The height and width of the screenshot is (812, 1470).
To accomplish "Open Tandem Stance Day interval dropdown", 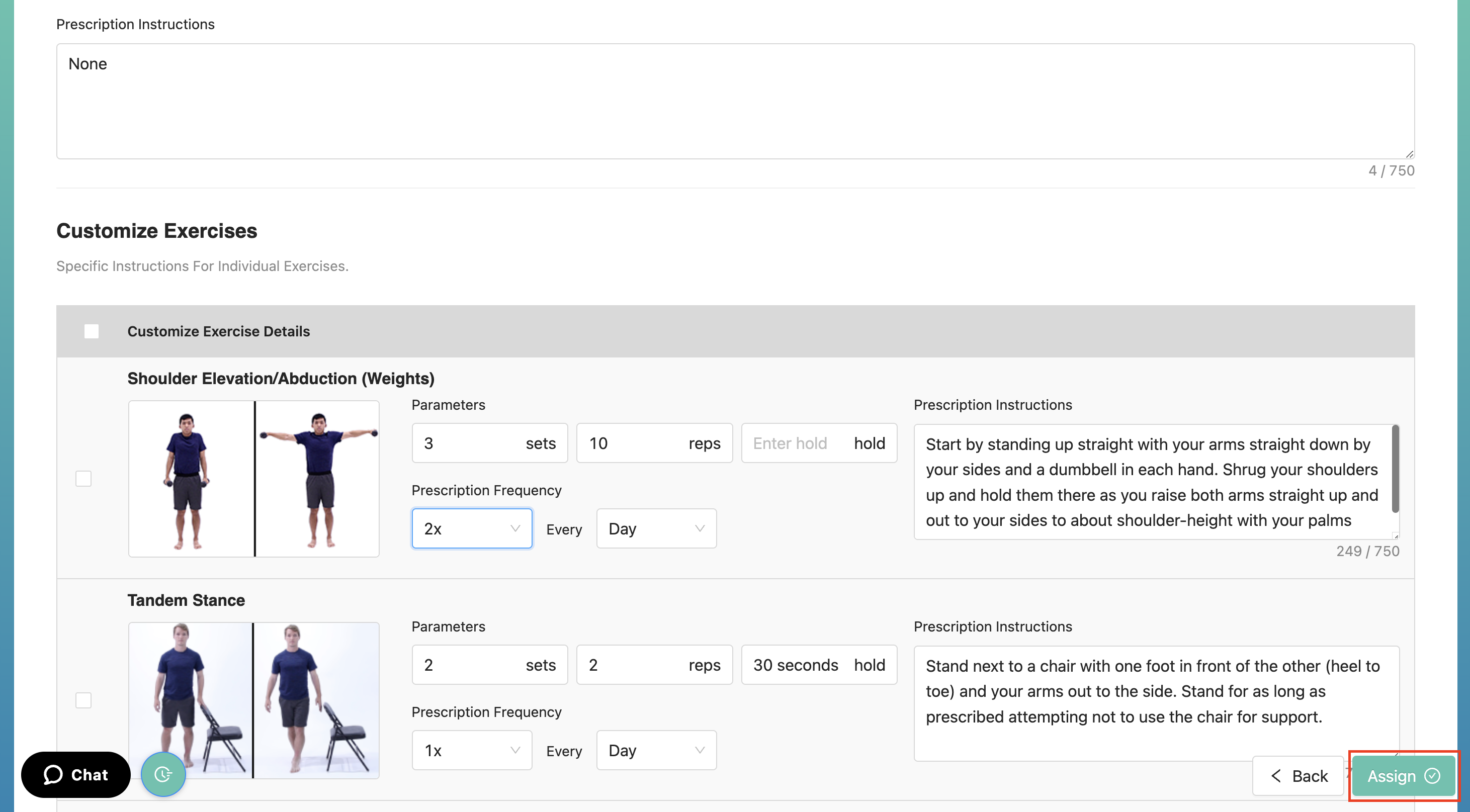I will 656,750.
